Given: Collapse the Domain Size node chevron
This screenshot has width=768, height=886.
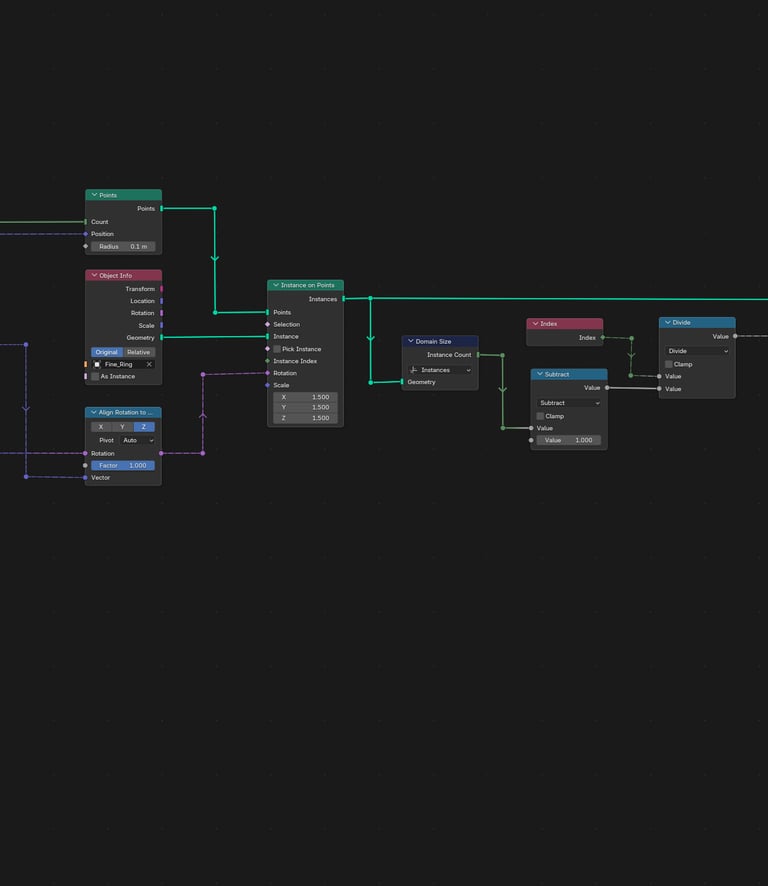Looking at the screenshot, I should point(410,341).
